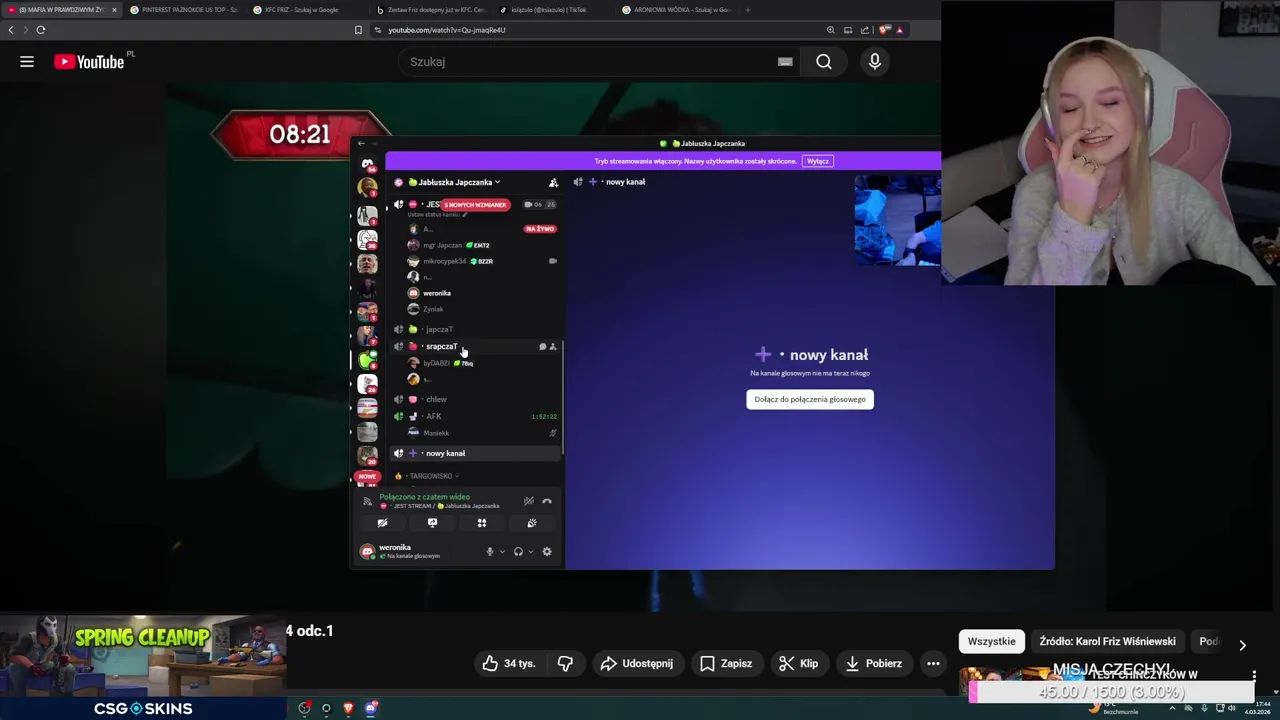
Task: Toggle Discord noise suppression
Action: coord(528,501)
